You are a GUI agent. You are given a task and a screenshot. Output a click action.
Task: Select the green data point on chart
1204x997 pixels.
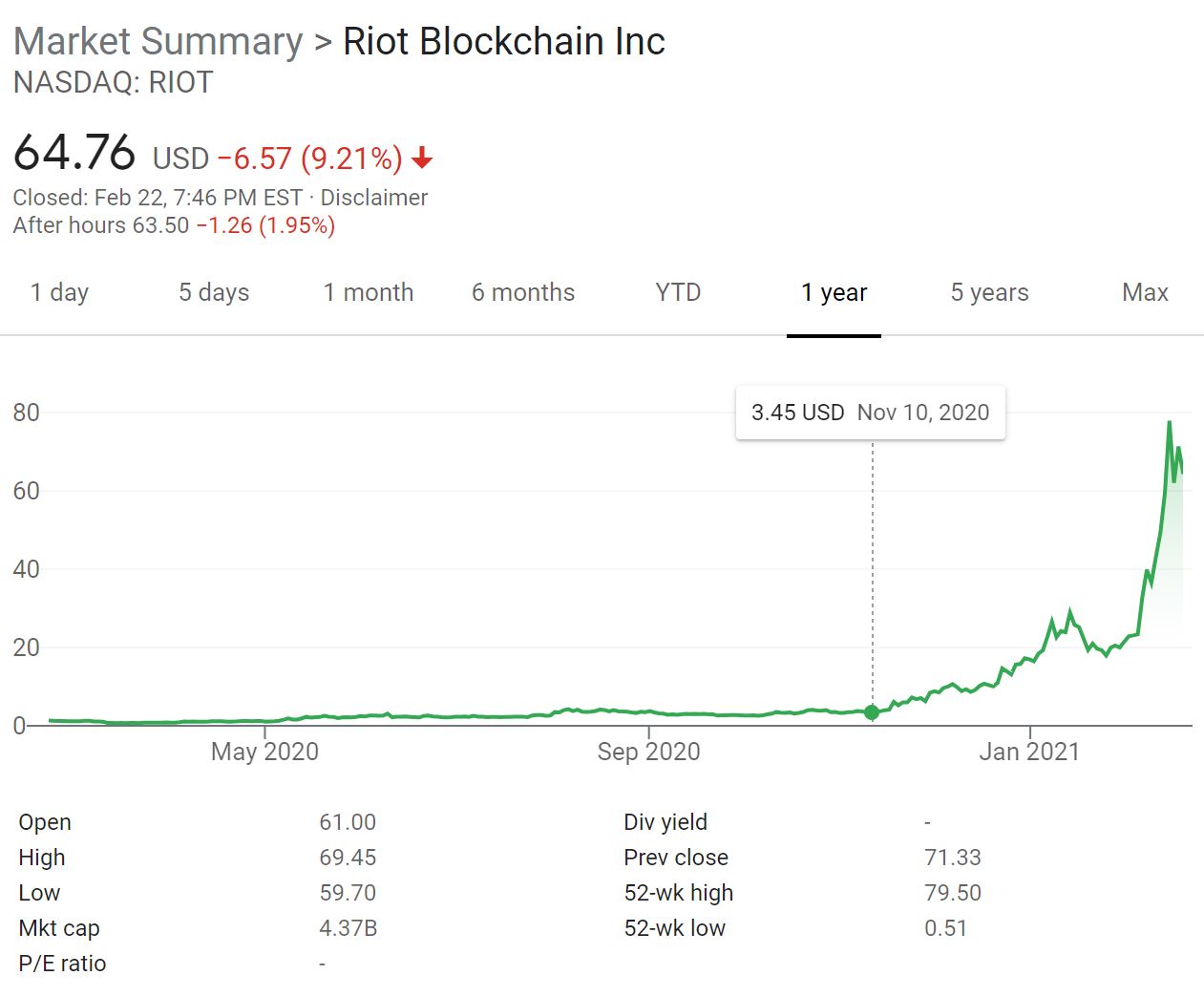tap(872, 712)
